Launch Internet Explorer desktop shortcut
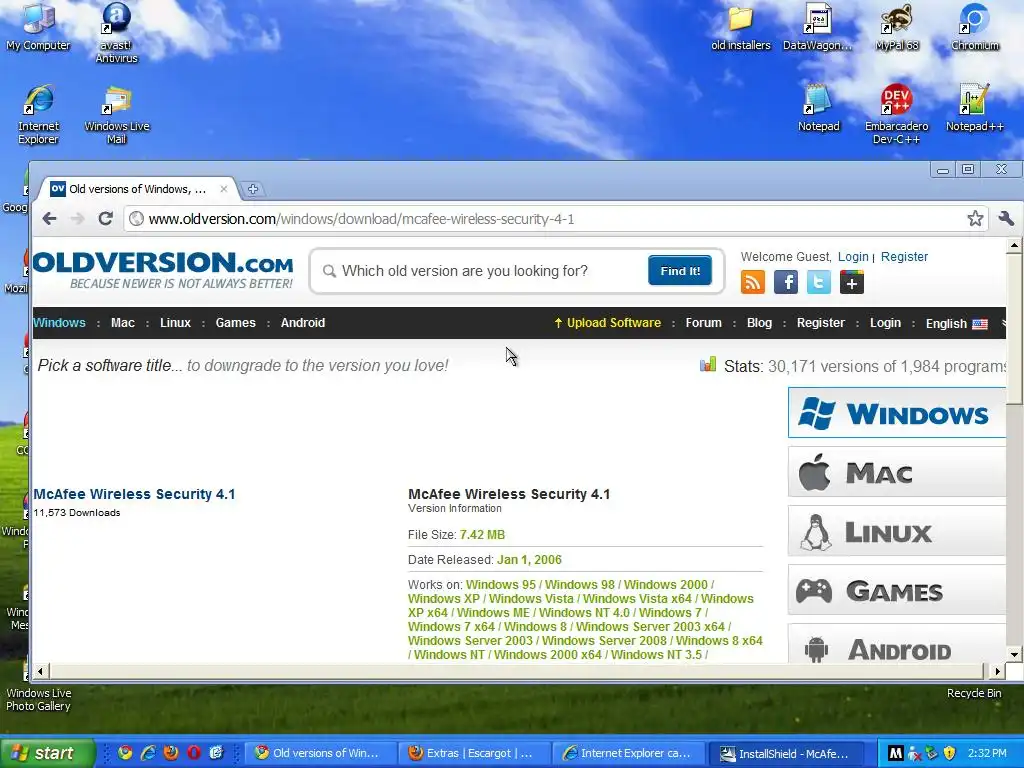Viewport: 1024px width, 768px height. 39,114
